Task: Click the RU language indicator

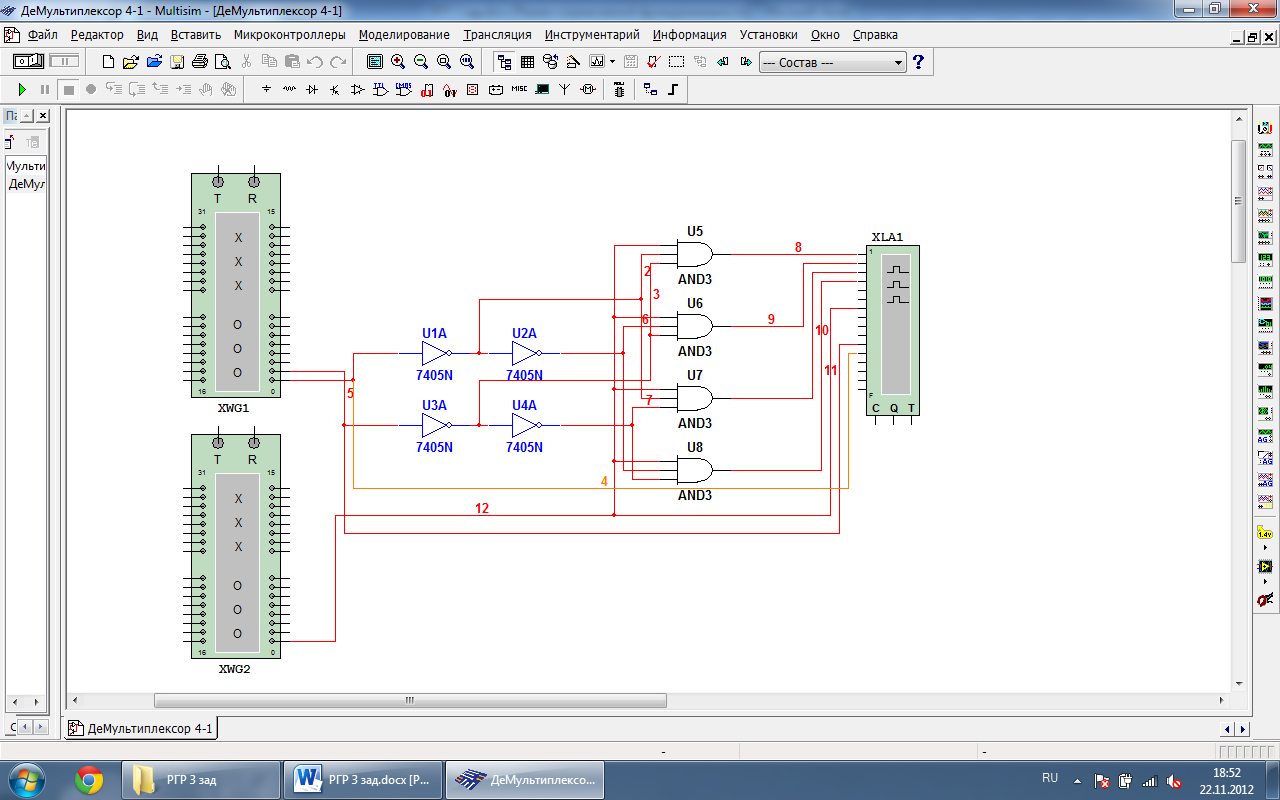Action: 1050,778
